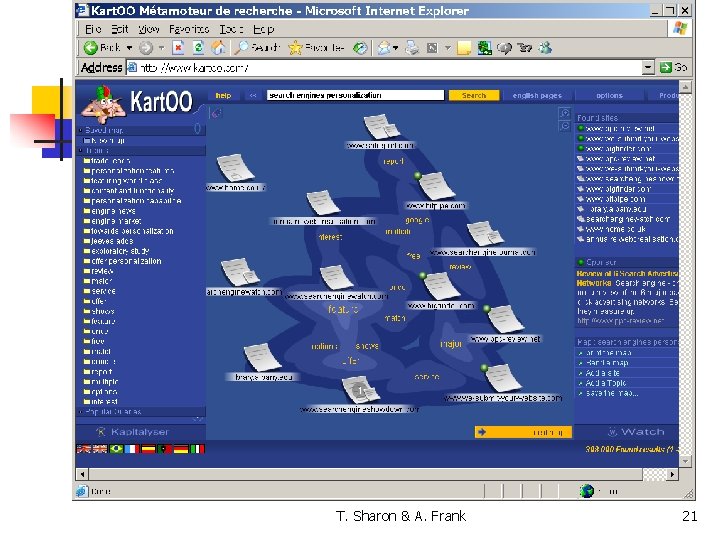The image size is (720, 540).
Task: Open the View menu
Action: 149,29
